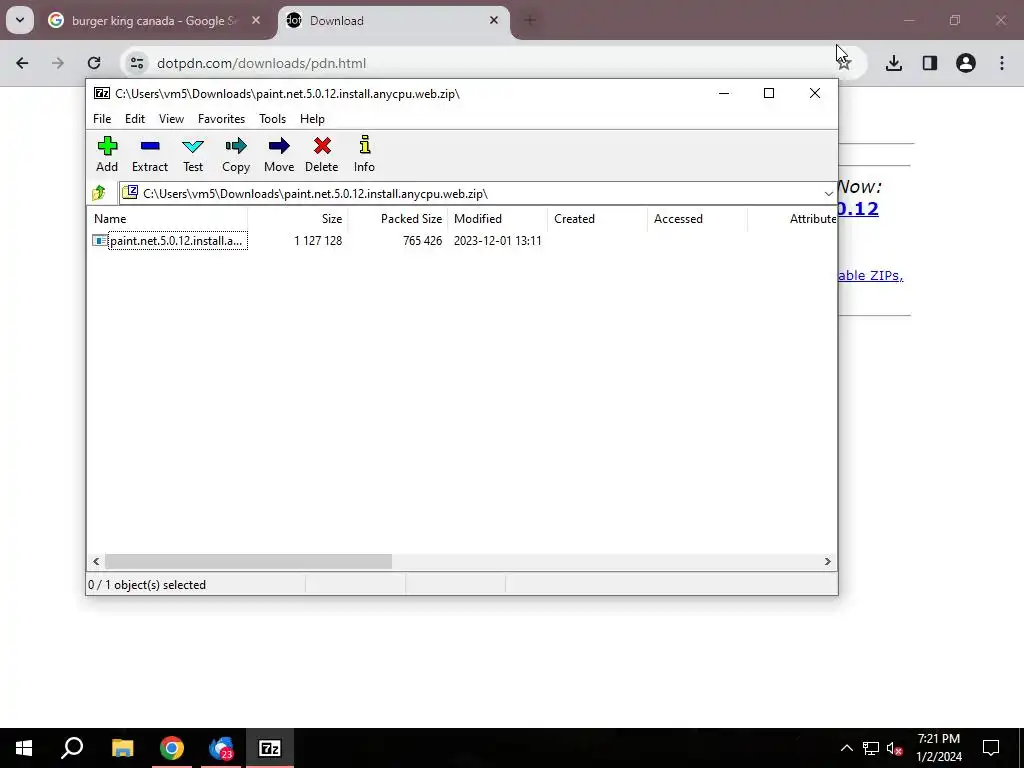Open the Help menu
Image resolution: width=1024 pixels, height=768 pixels.
[312, 119]
